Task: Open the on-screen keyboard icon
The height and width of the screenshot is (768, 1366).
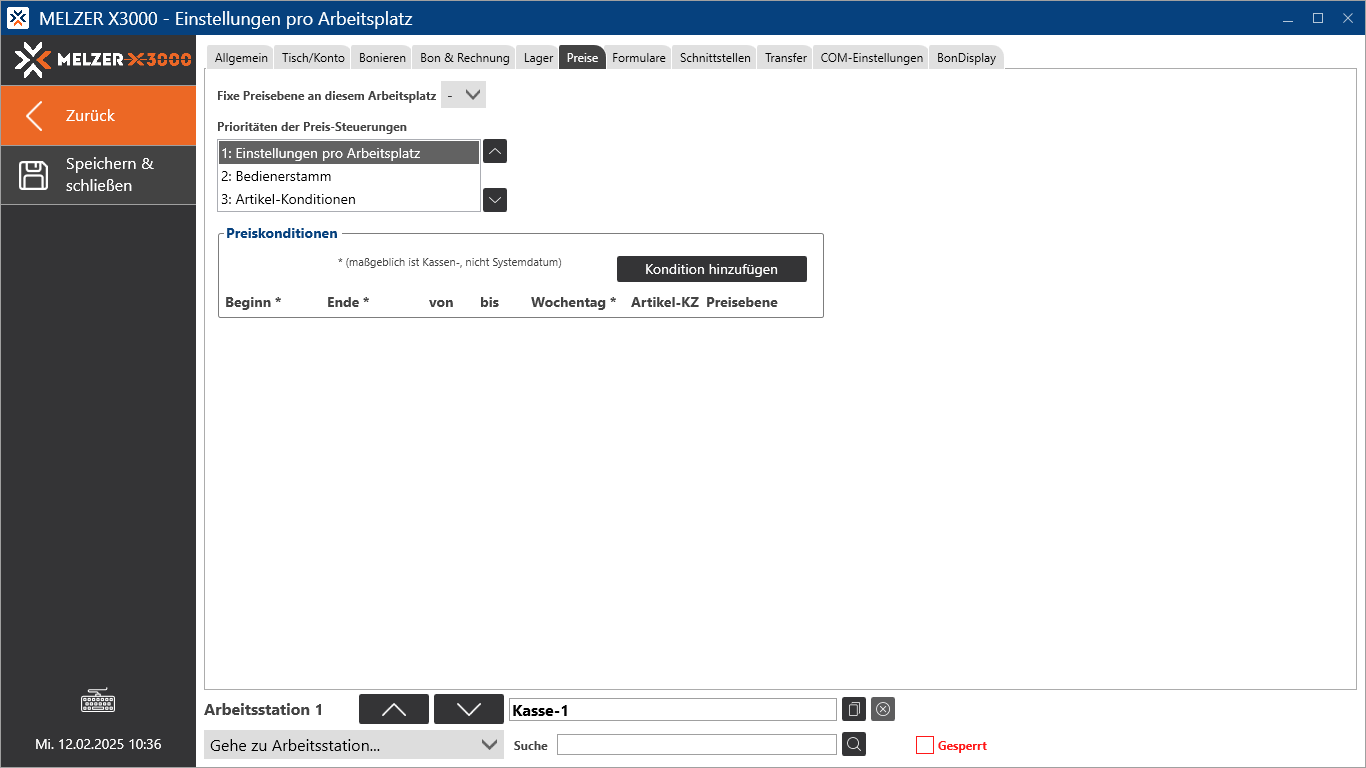Action: 97,700
